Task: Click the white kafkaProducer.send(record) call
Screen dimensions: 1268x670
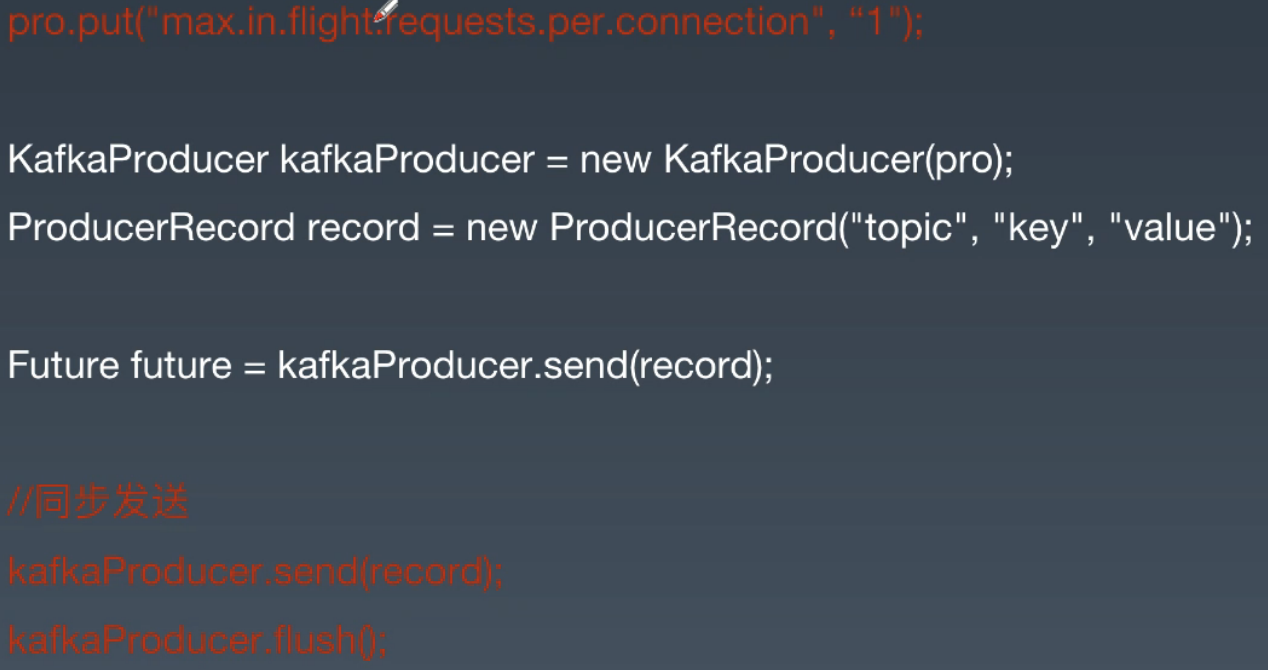Action: pyautogui.click(x=525, y=365)
